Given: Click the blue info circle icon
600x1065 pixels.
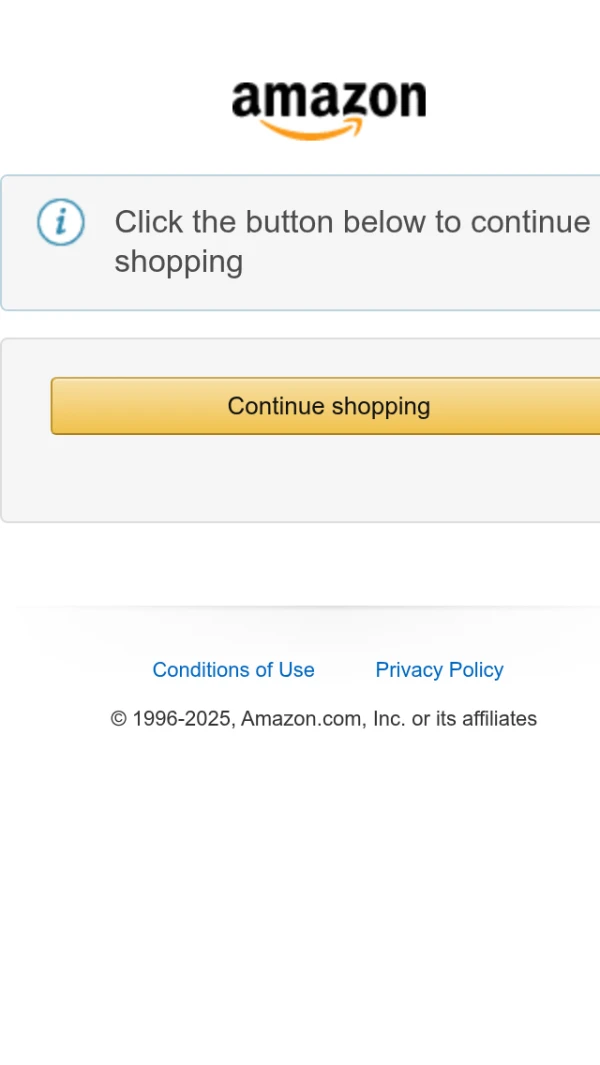Looking at the screenshot, I should point(61,222).
